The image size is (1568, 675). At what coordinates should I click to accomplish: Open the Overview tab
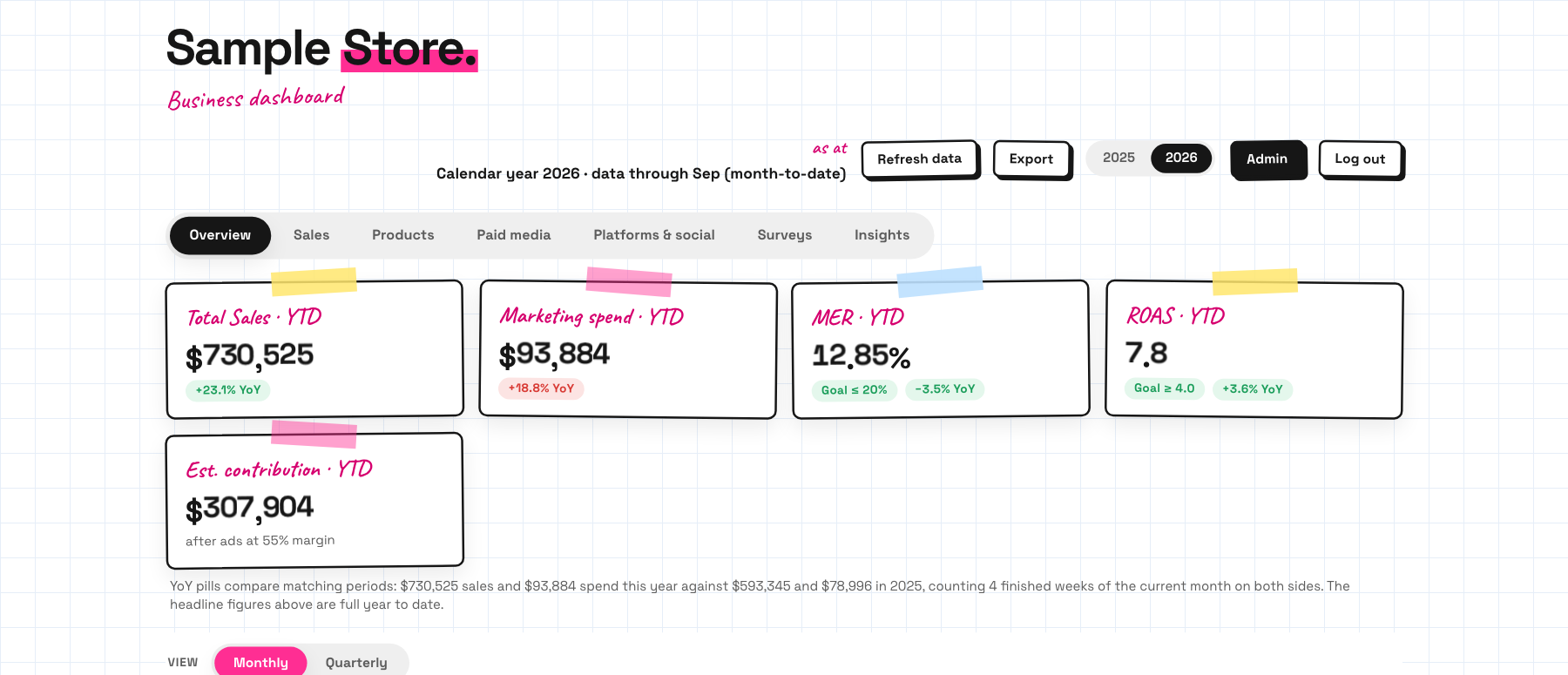220,235
